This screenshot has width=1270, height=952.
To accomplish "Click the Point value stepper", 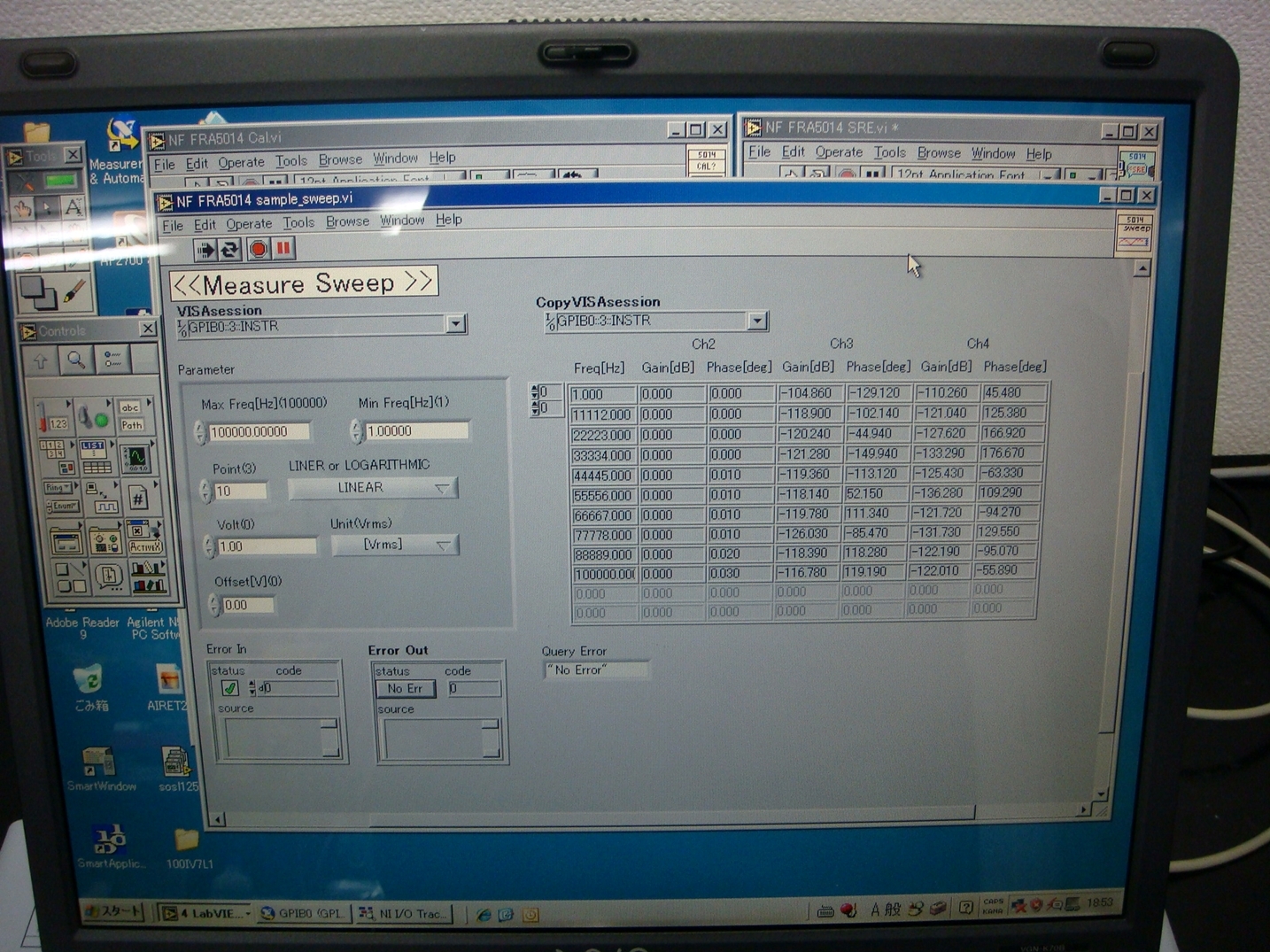I will tap(205, 491).
